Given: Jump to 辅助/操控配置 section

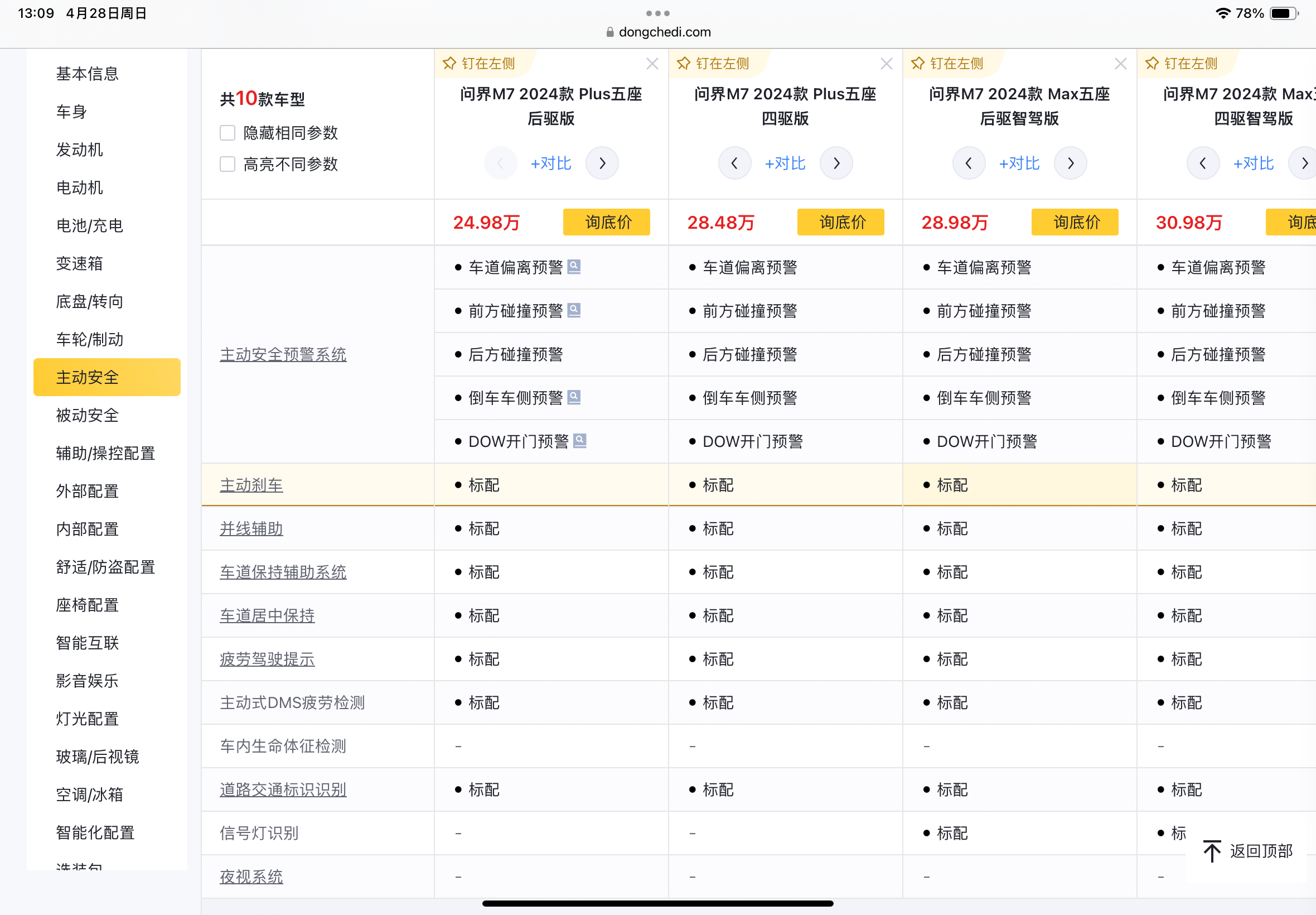Looking at the screenshot, I should click(105, 454).
